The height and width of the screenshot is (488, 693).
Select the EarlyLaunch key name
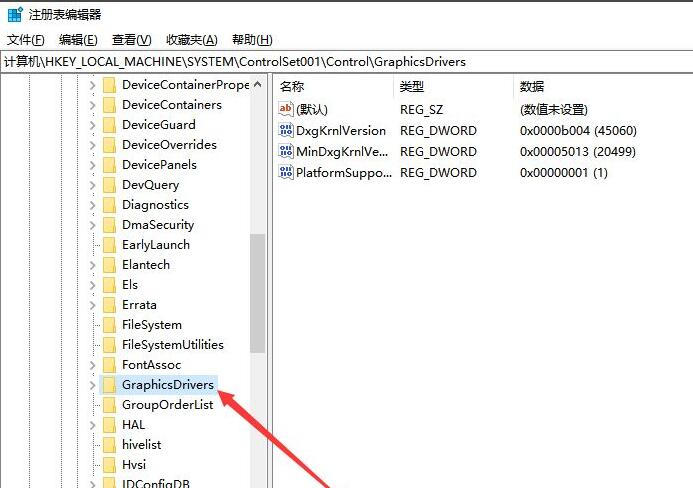[156, 245]
